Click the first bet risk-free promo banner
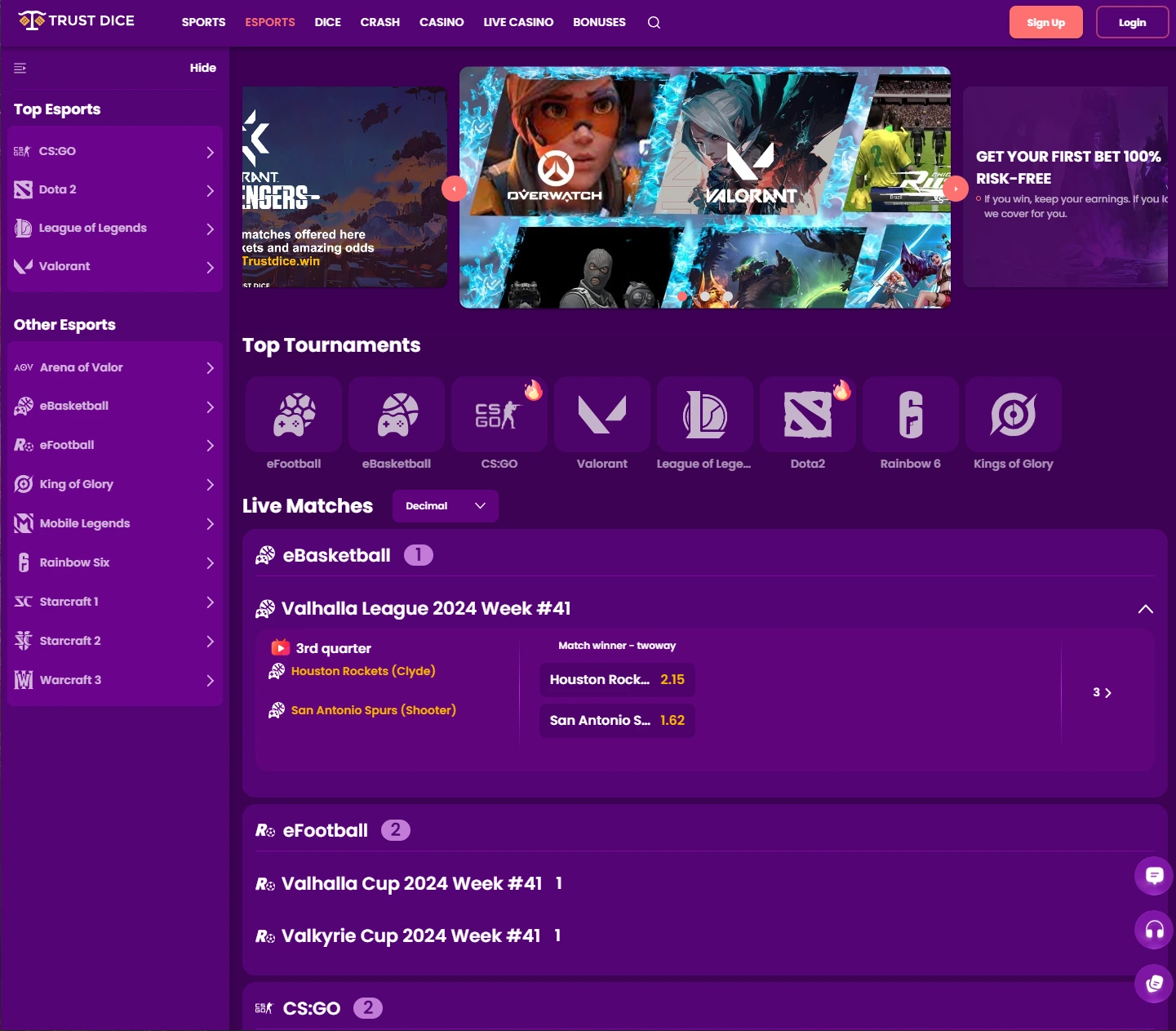This screenshot has height=1031, width=1176. (1066, 187)
